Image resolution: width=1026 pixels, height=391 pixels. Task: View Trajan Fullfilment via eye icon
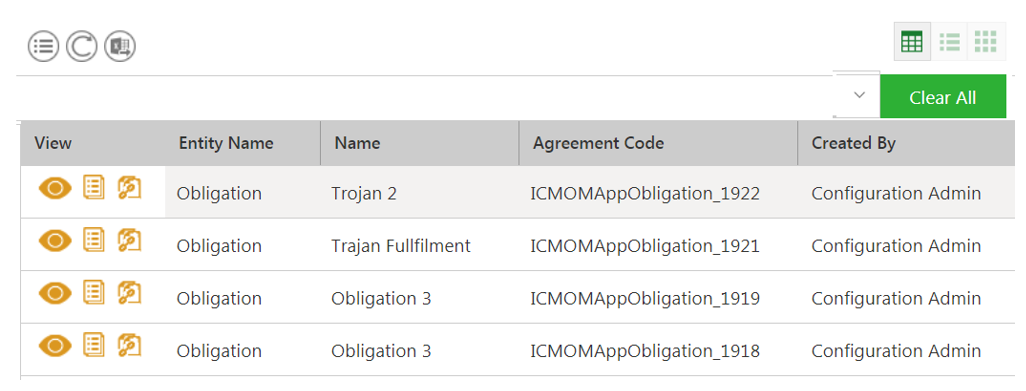pyautogui.click(x=56, y=241)
